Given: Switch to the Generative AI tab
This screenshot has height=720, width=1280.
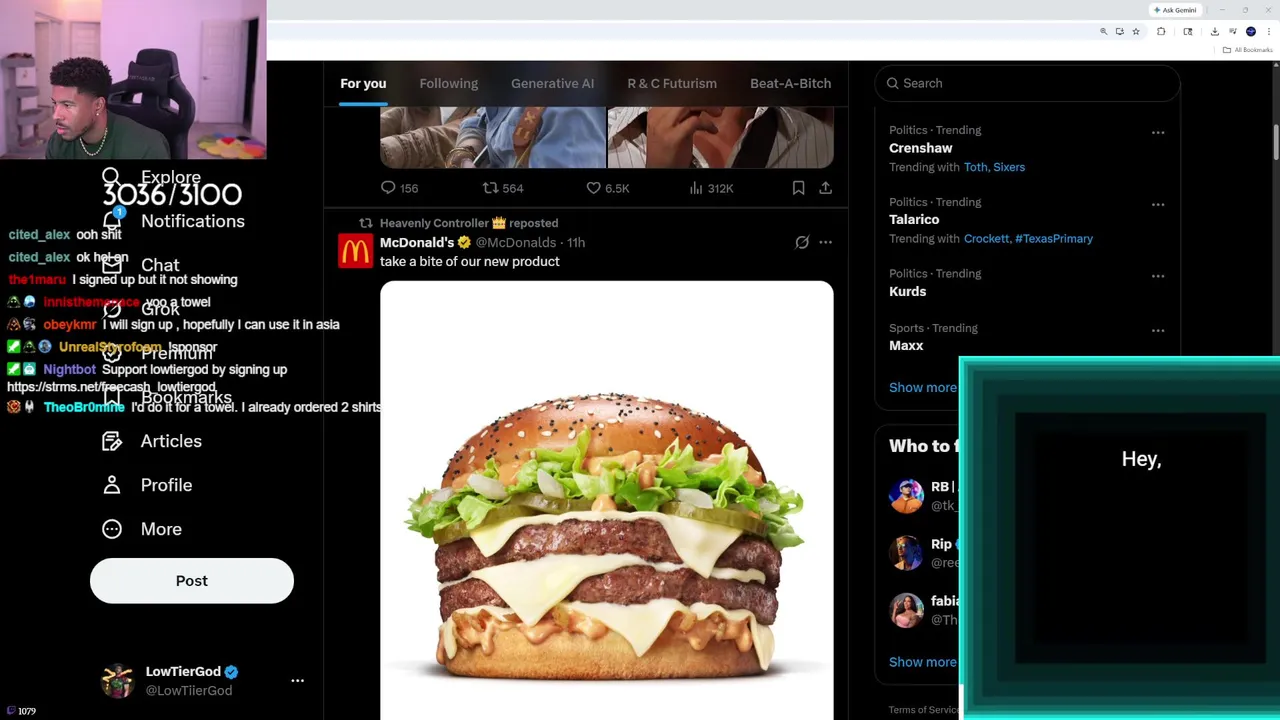Looking at the screenshot, I should [x=553, y=83].
